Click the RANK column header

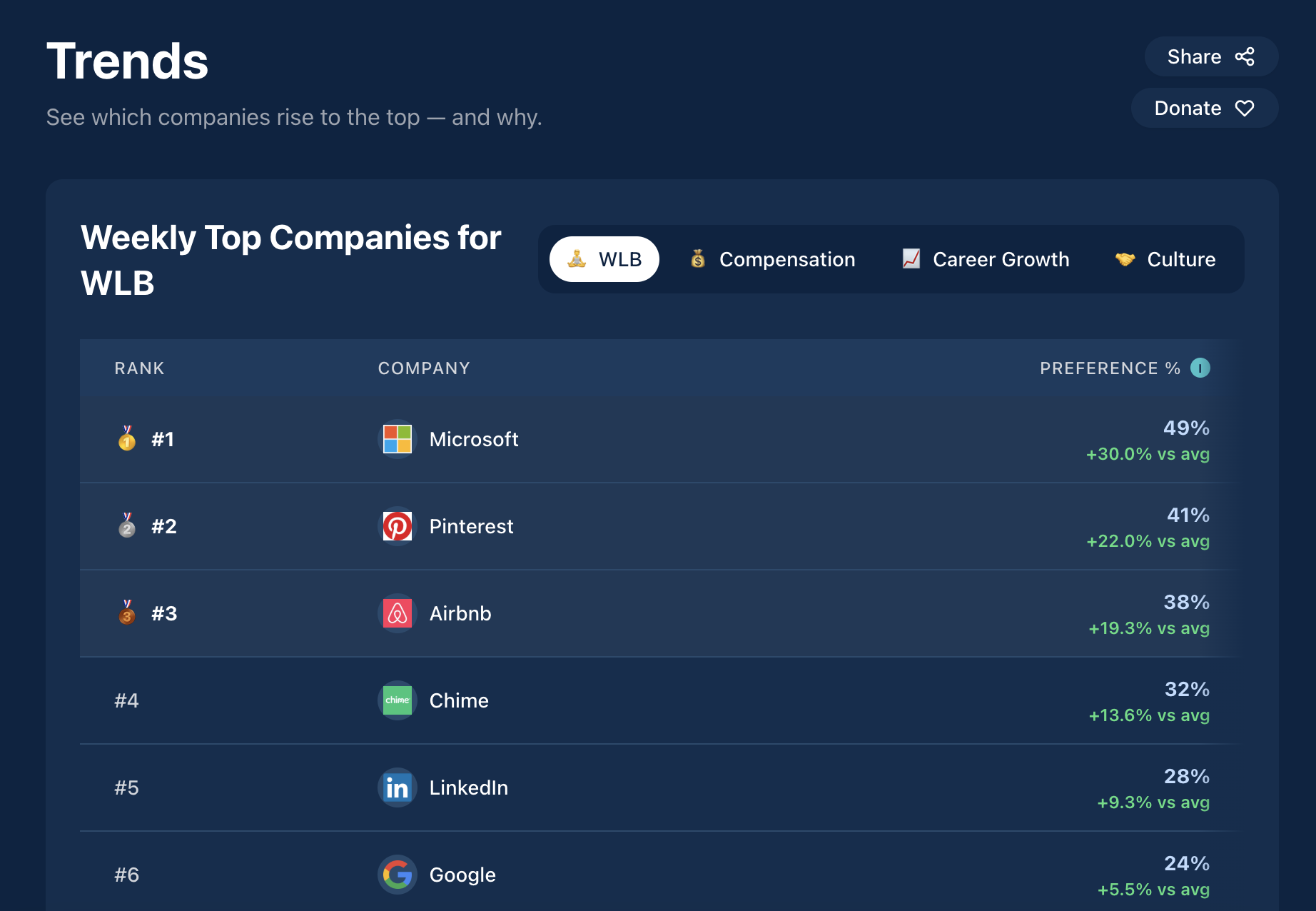[139, 368]
